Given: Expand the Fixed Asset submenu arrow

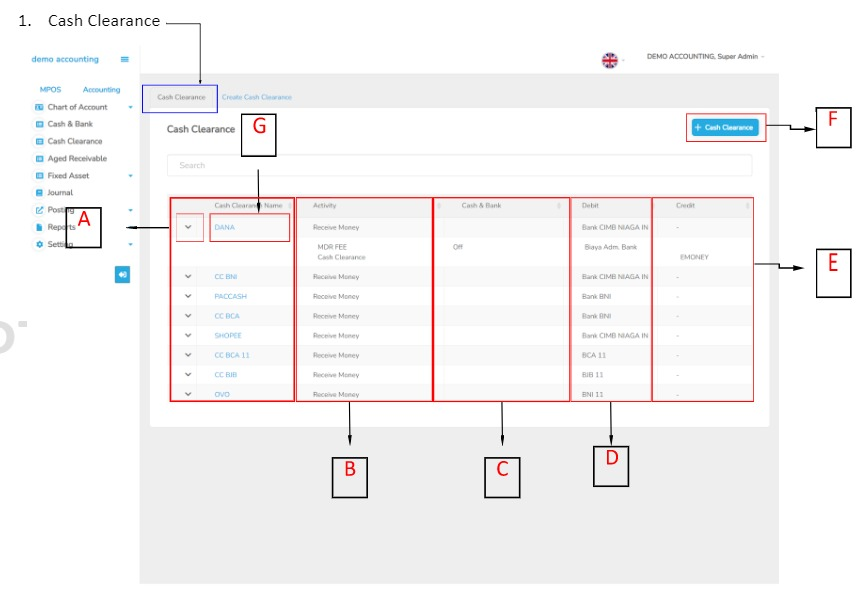Looking at the screenshot, I should 130,176.
